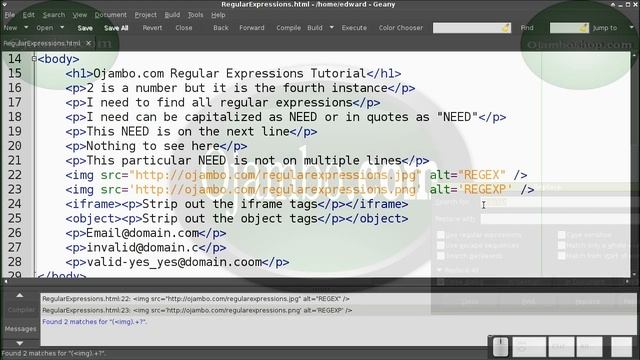Expand the Build dropdown arrow
Viewport: 640px width, 360px height.
tap(331, 28)
